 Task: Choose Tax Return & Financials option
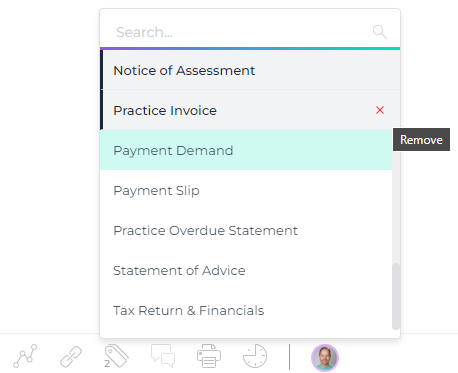tap(246, 310)
